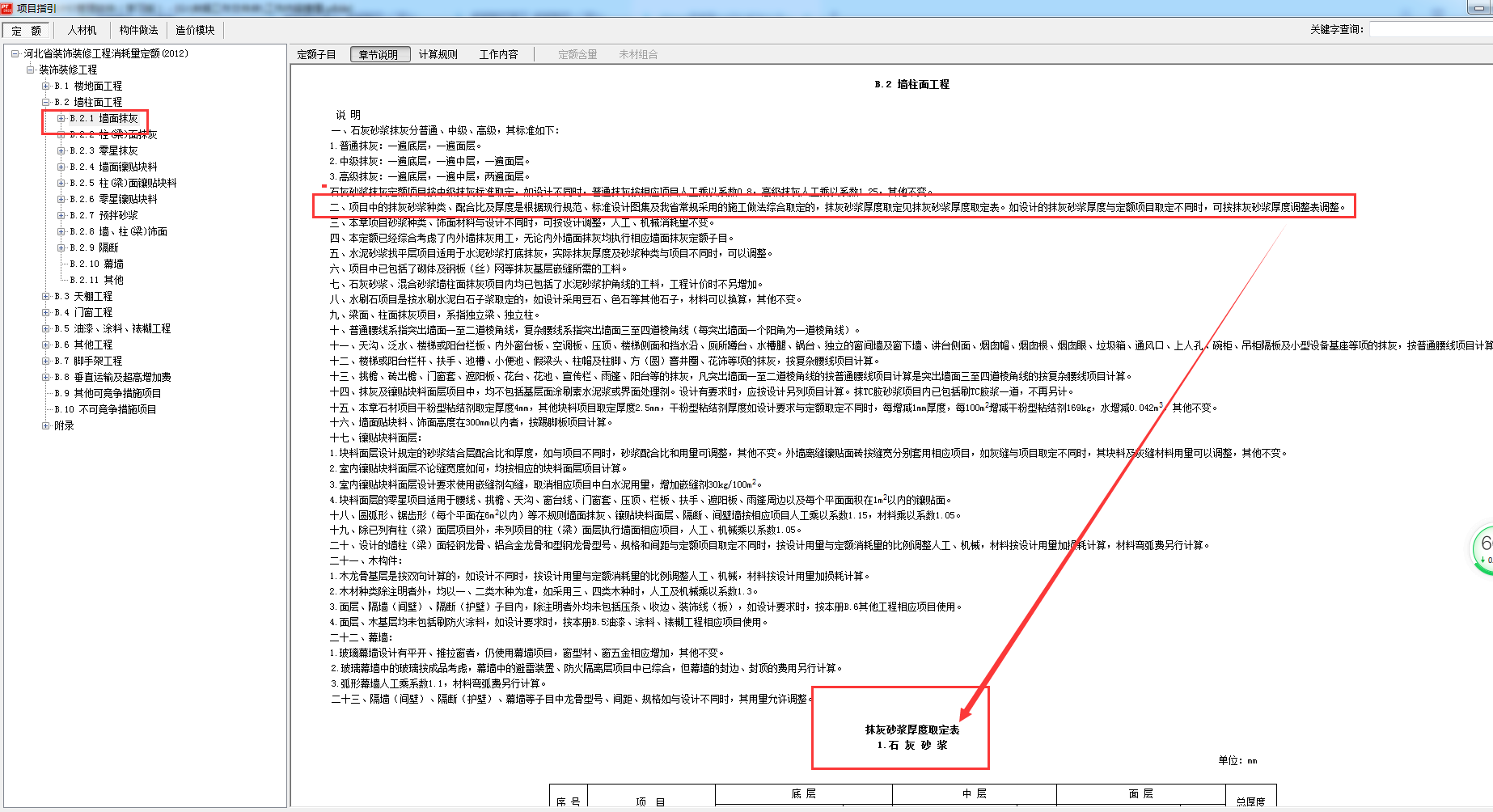Select the 装饰装修工程 tree item
Screen dimensions: 1493x812
tap(68, 70)
